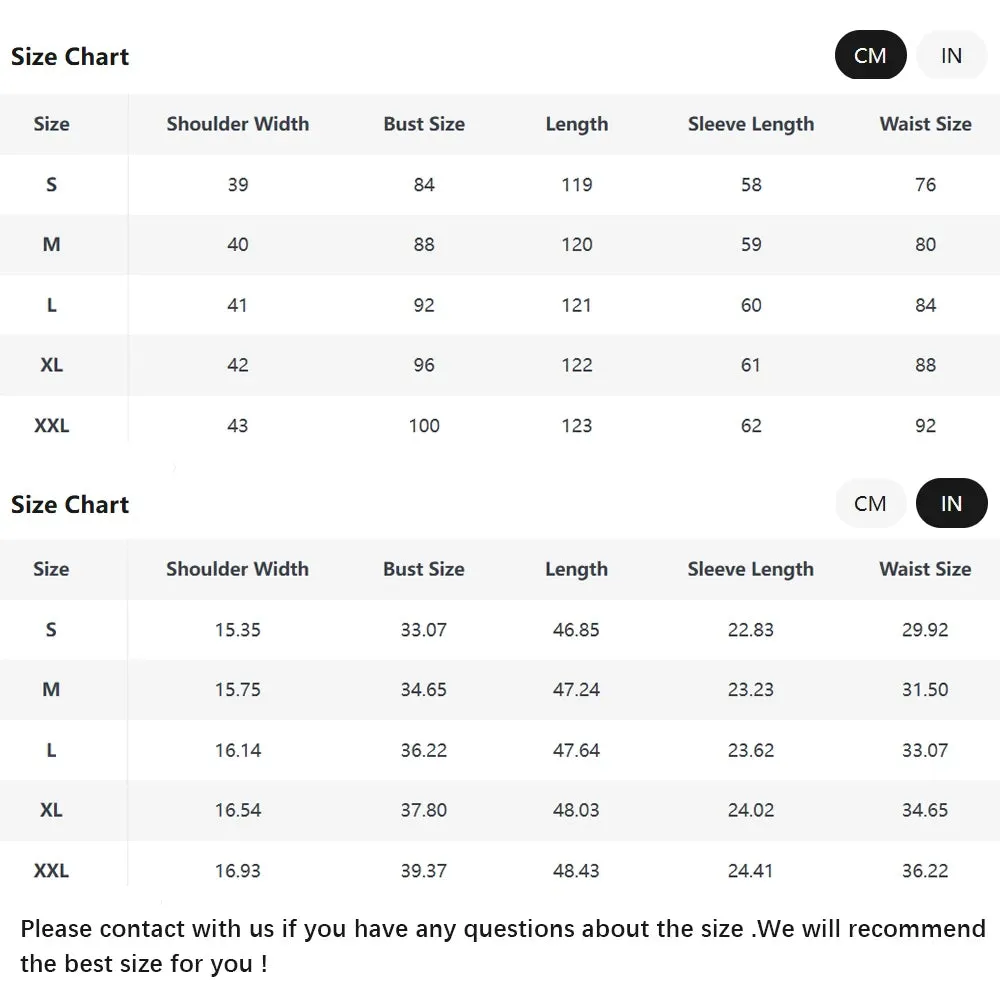Click waist value 36.22 for XXL
The image size is (1000, 1000).
point(925,871)
